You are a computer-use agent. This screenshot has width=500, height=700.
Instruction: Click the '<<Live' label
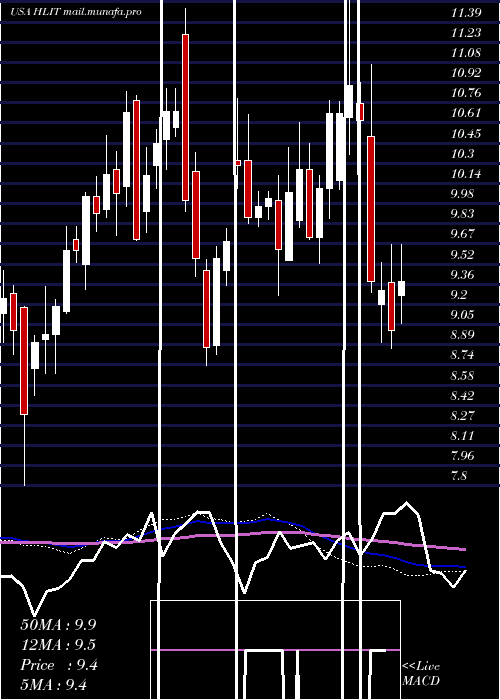click(421, 667)
